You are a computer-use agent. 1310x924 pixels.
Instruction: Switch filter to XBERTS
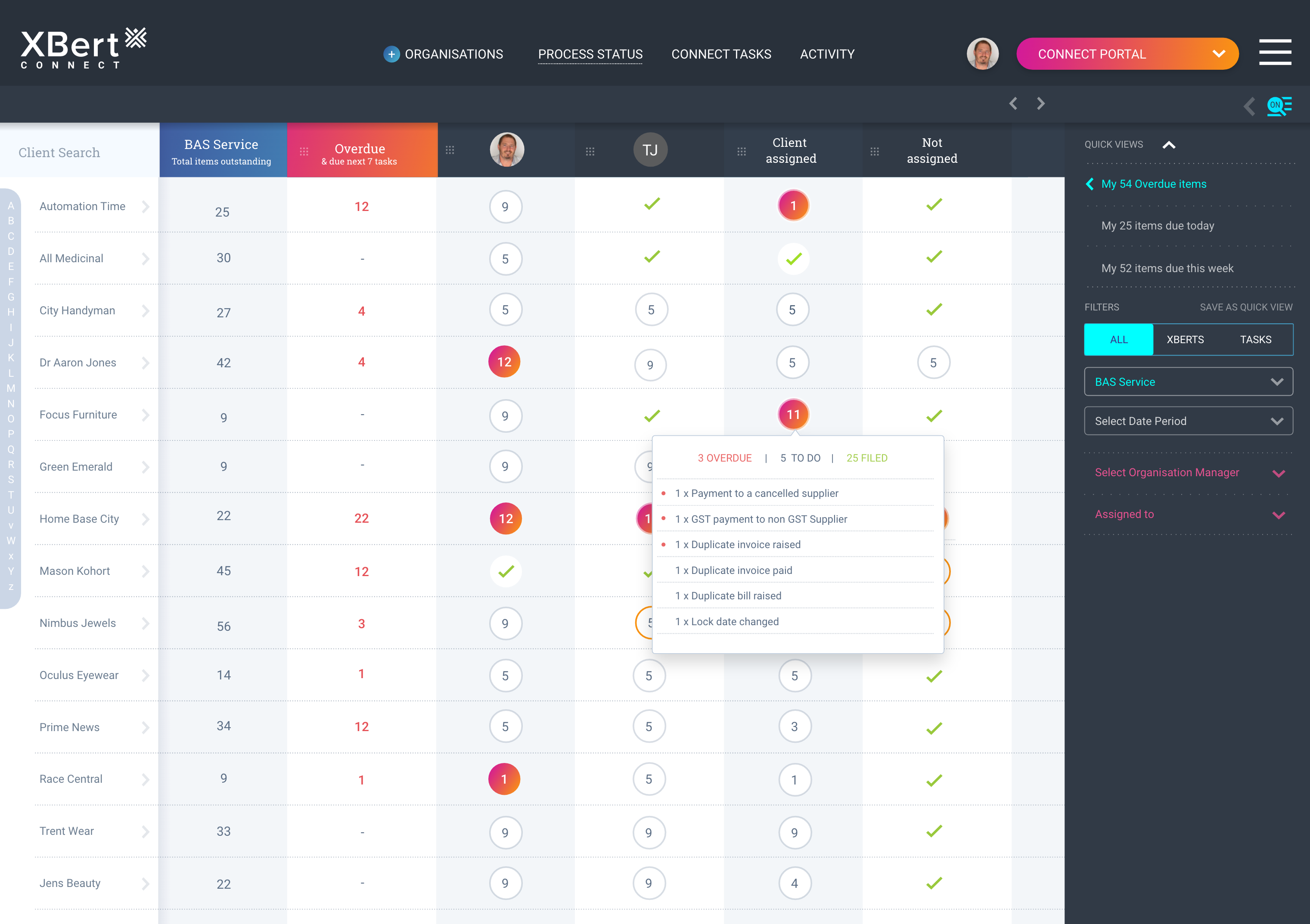pyautogui.click(x=1185, y=340)
